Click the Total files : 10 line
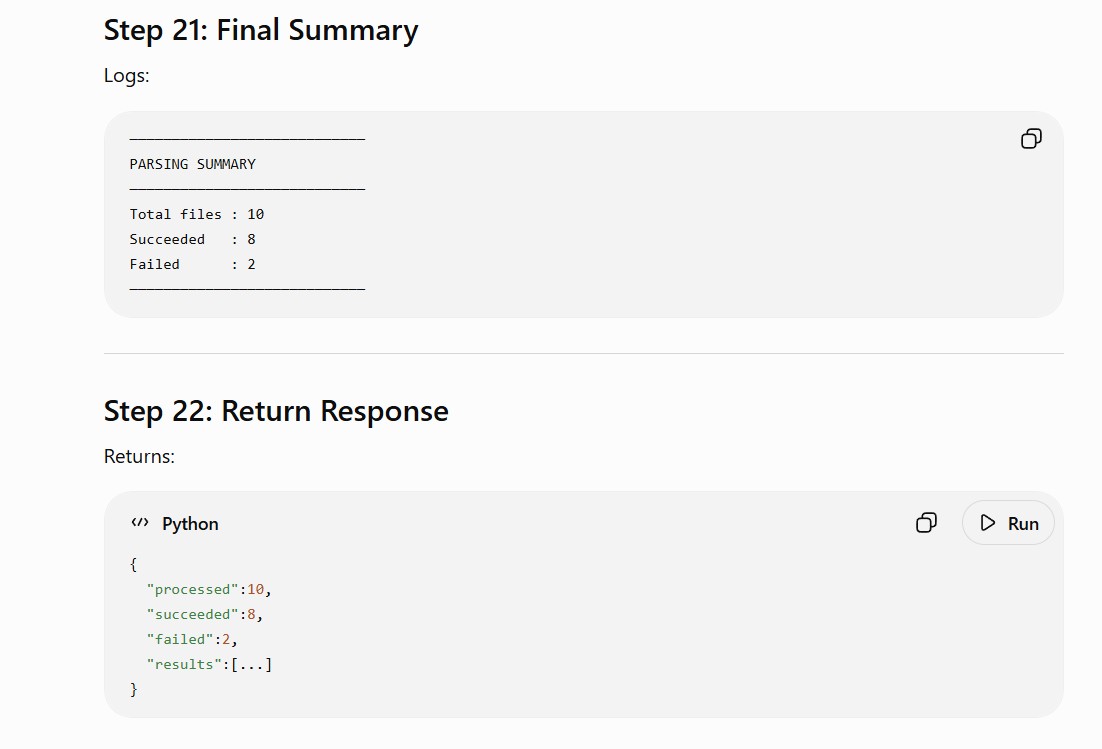The width and height of the screenshot is (1102, 749). (x=197, y=214)
